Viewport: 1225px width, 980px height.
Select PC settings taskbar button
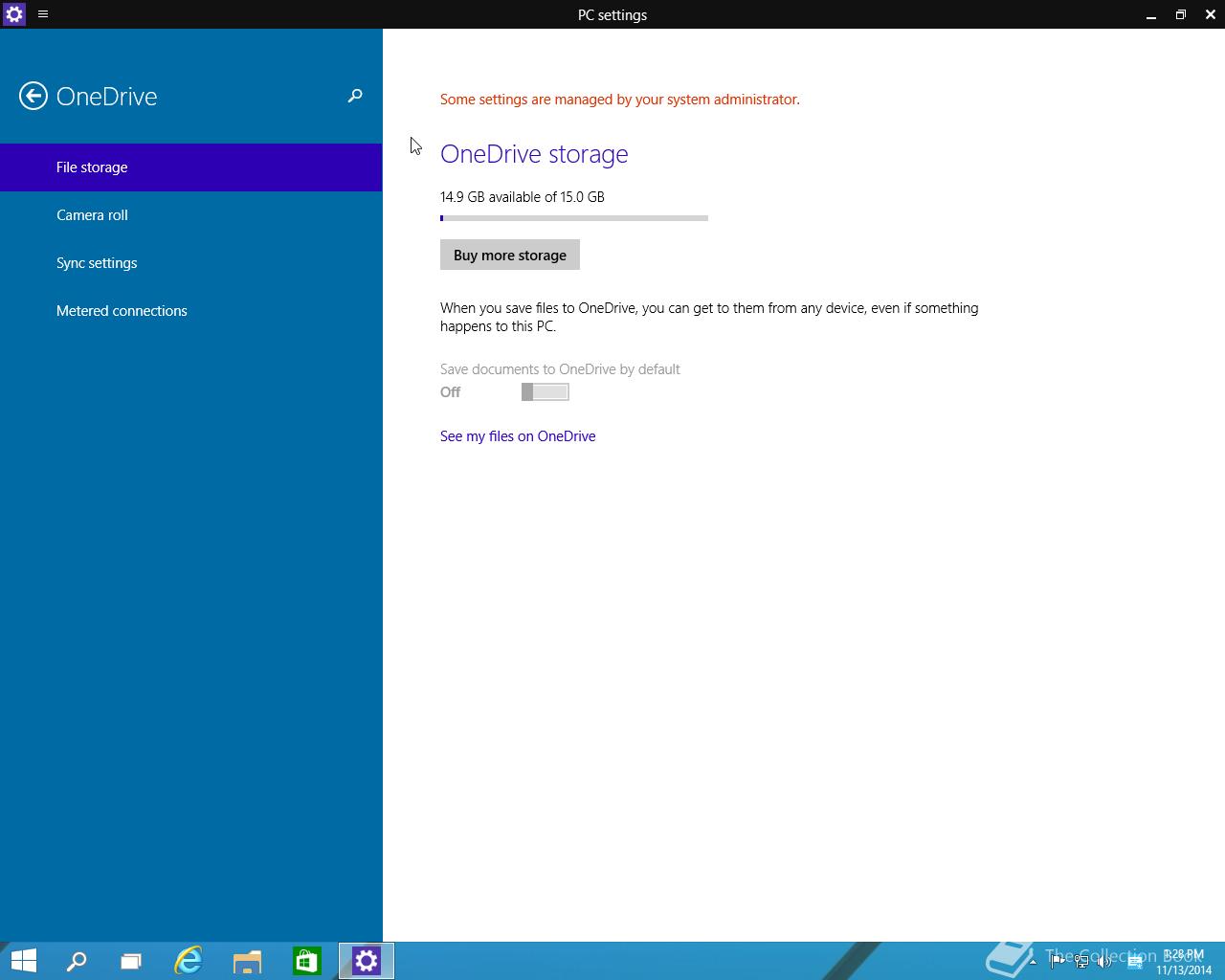[x=367, y=961]
